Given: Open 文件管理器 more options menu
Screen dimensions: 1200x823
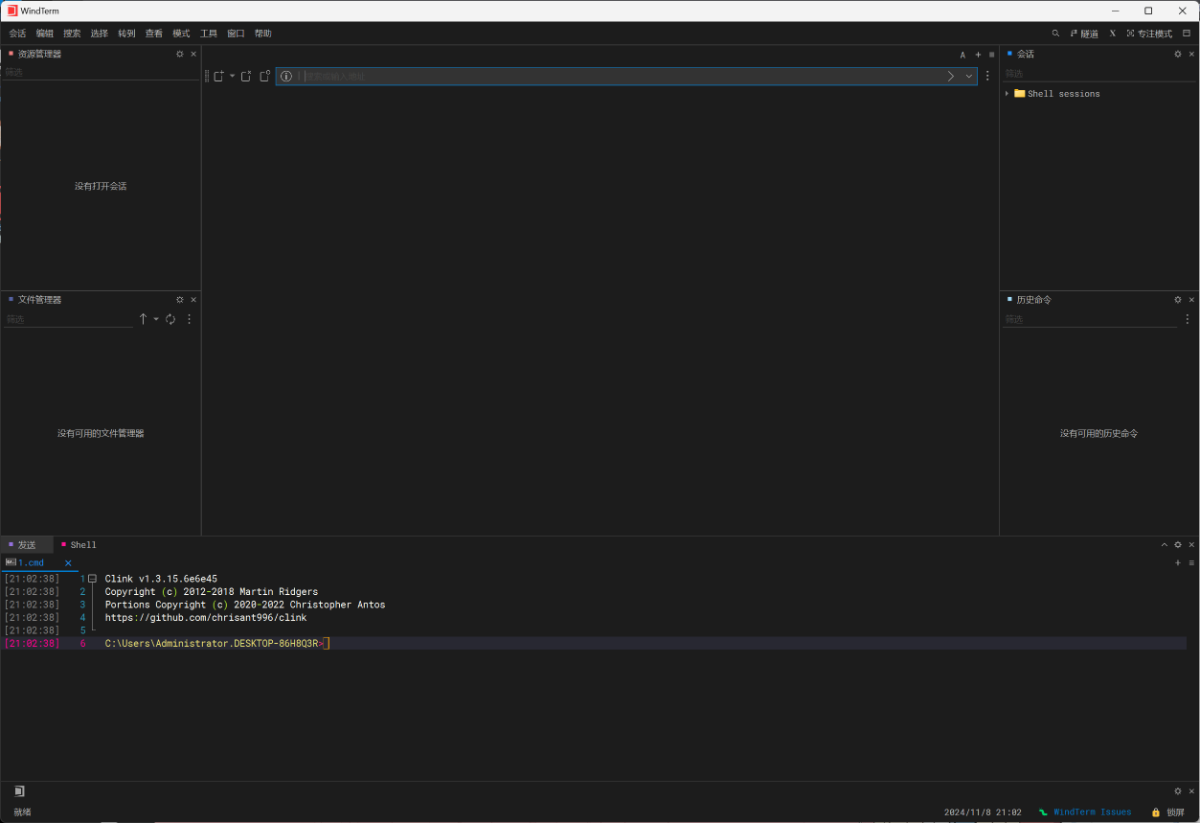Looking at the screenshot, I should pos(189,319).
